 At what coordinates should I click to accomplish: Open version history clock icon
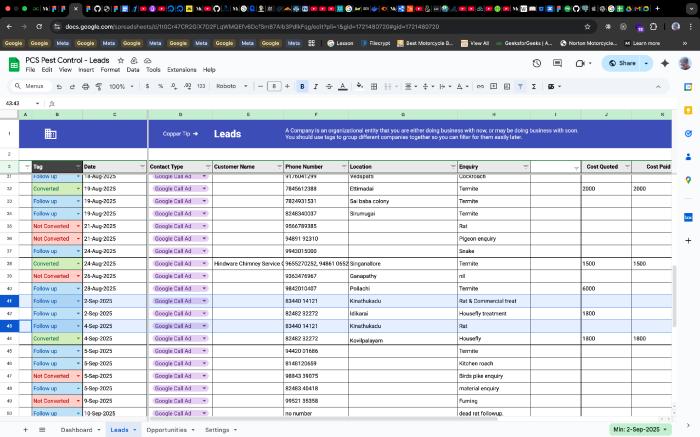(x=537, y=63)
